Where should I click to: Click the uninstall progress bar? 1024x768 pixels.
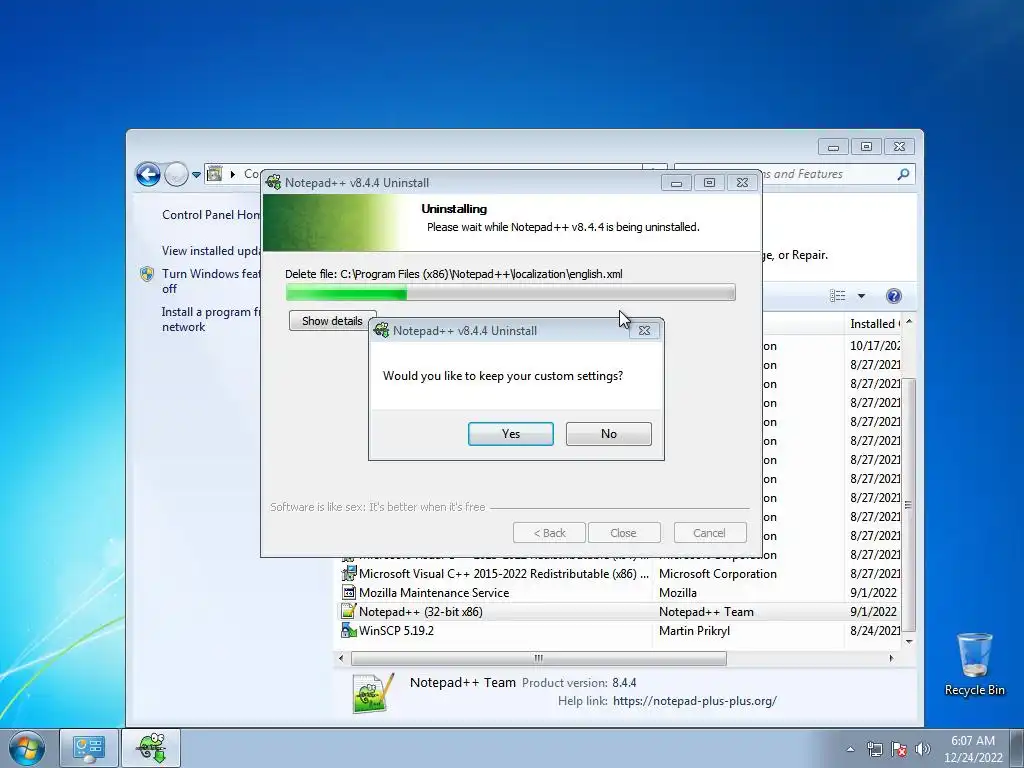pos(511,293)
